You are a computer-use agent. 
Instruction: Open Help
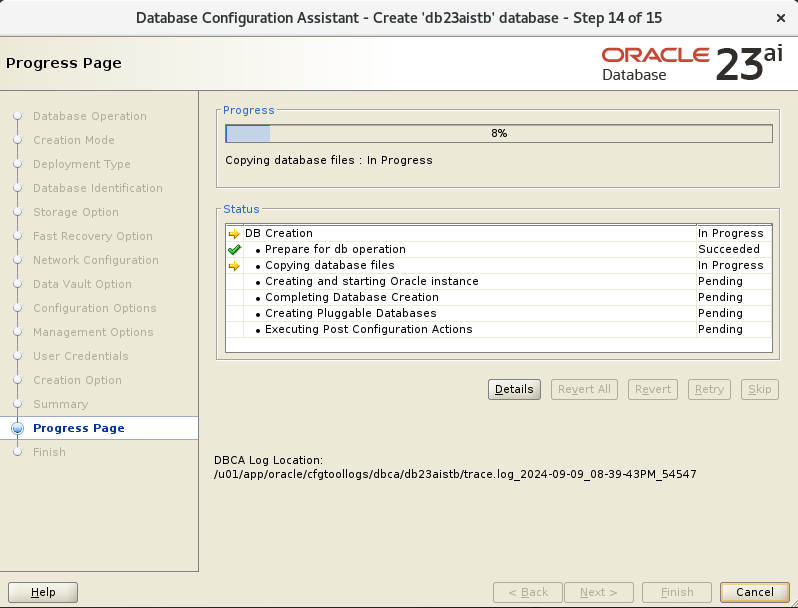(x=43, y=592)
